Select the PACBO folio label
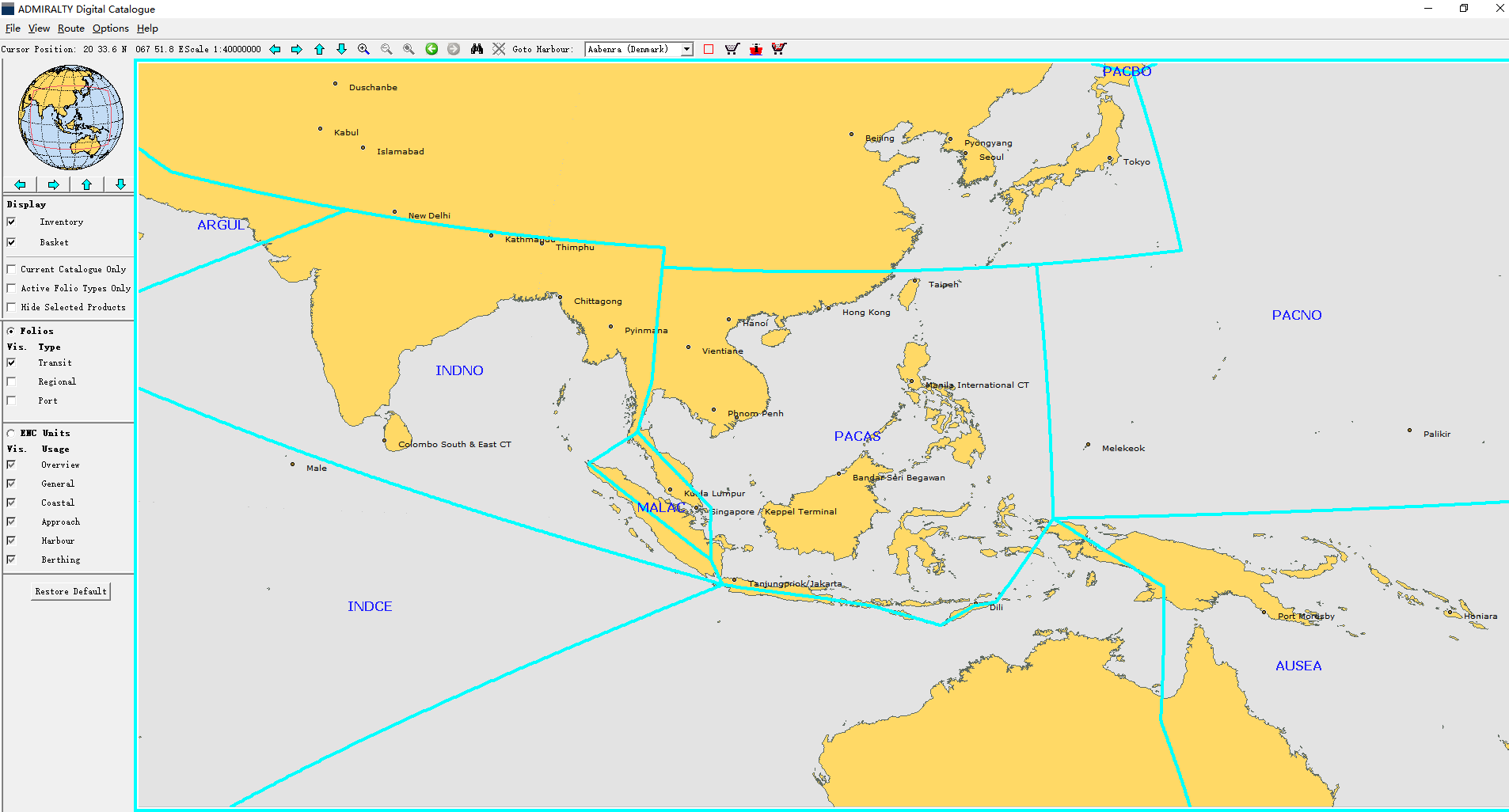 point(1127,71)
